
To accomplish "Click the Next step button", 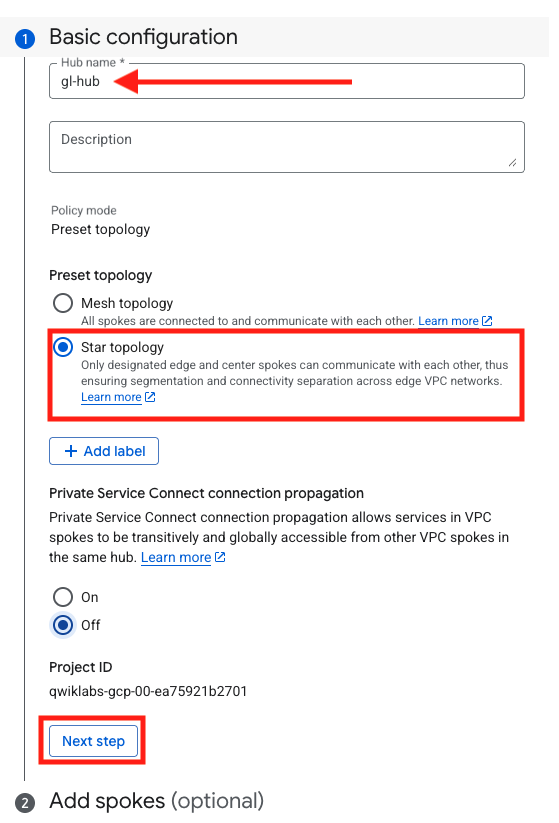I will pos(93,741).
